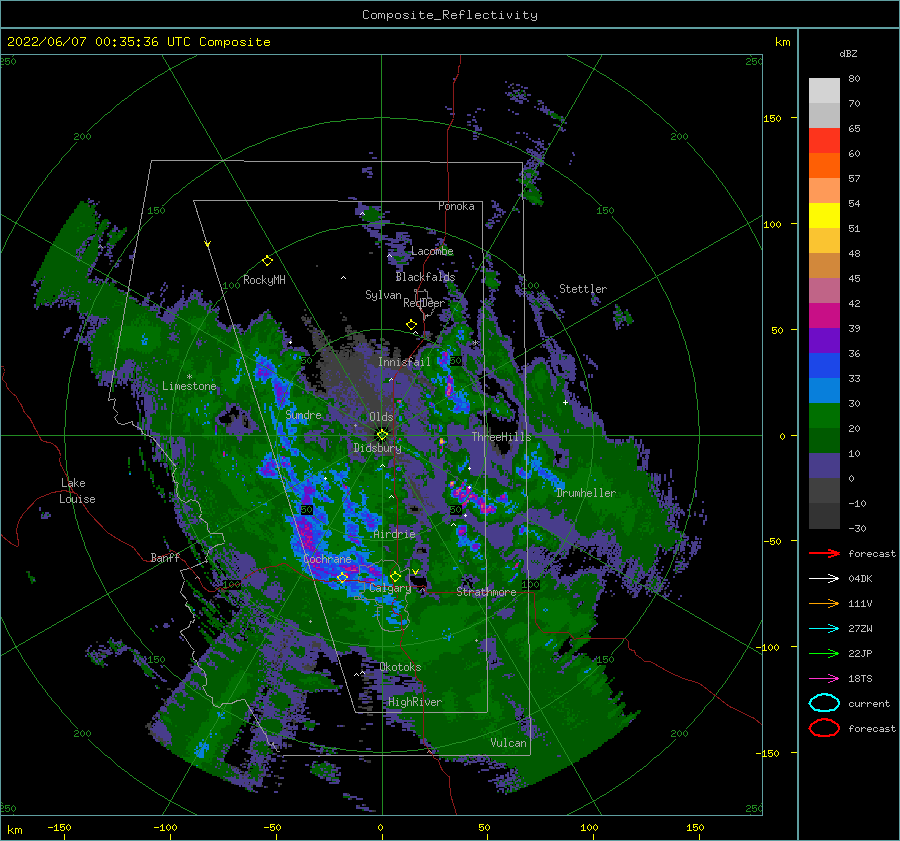Select the orange 111V arrow legend entry
This screenshot has height=841, width=900.
(824, 603)
